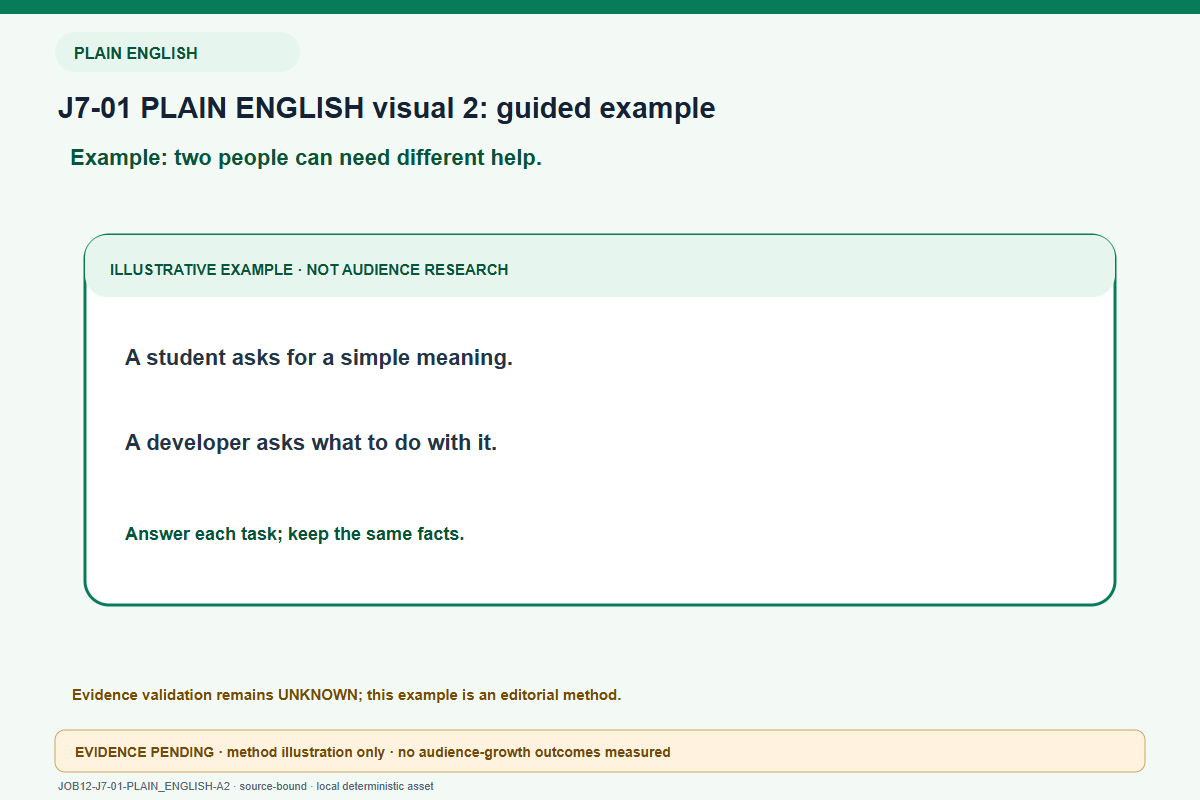Click 'A student asks for a simple meaning.'
The image size is (1200, 800).
tap(319, 357)
